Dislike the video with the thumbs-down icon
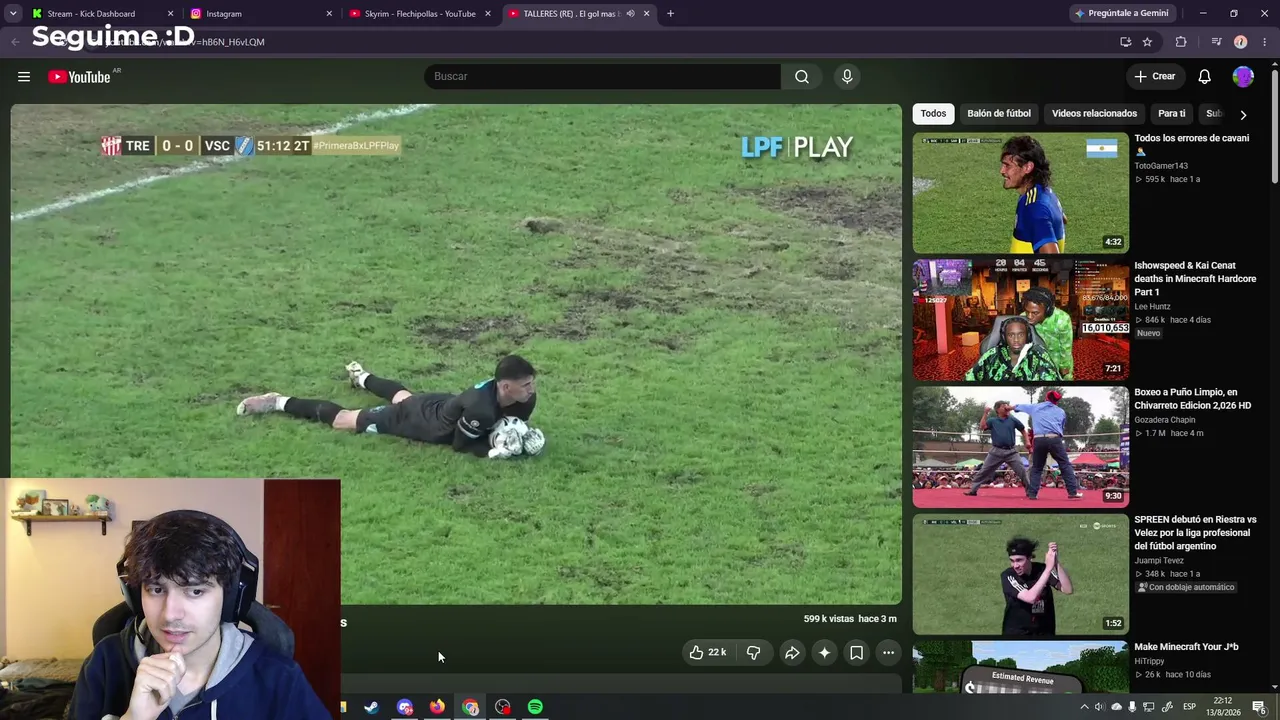This screenshot has height=720, width=1280. pos(754,653)
